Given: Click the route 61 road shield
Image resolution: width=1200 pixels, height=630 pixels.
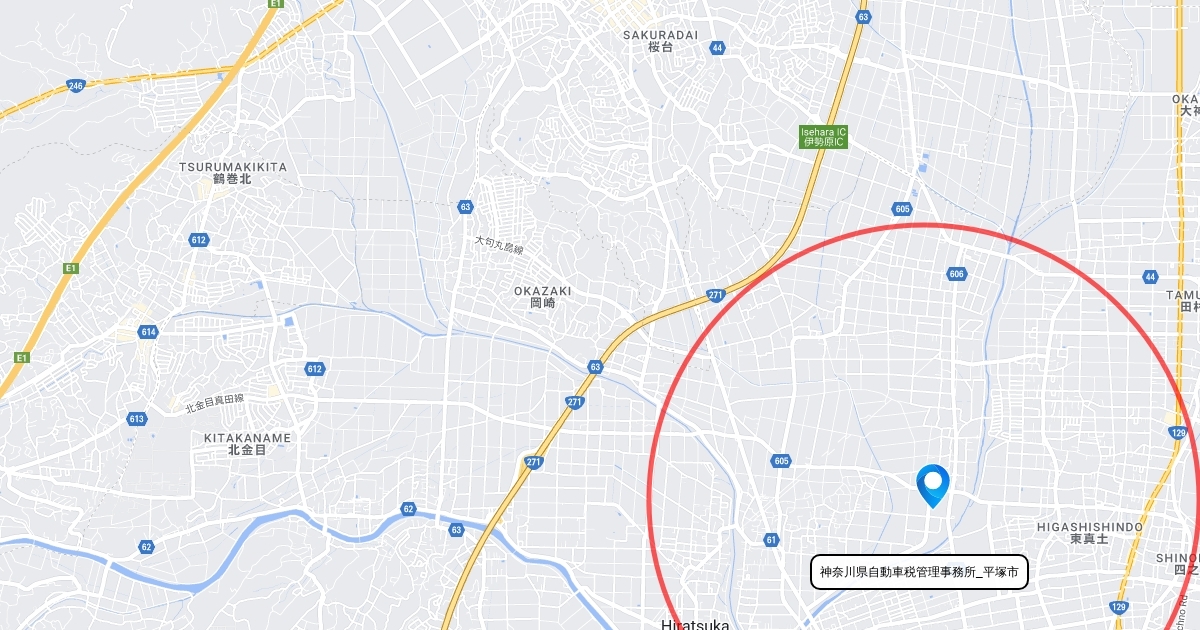Looking at the screenshot, I should (771, 540).
